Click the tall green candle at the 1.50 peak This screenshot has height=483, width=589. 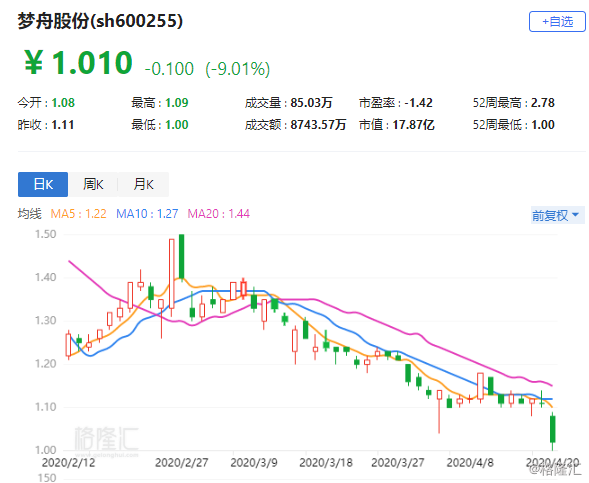[x=181, y=257]
